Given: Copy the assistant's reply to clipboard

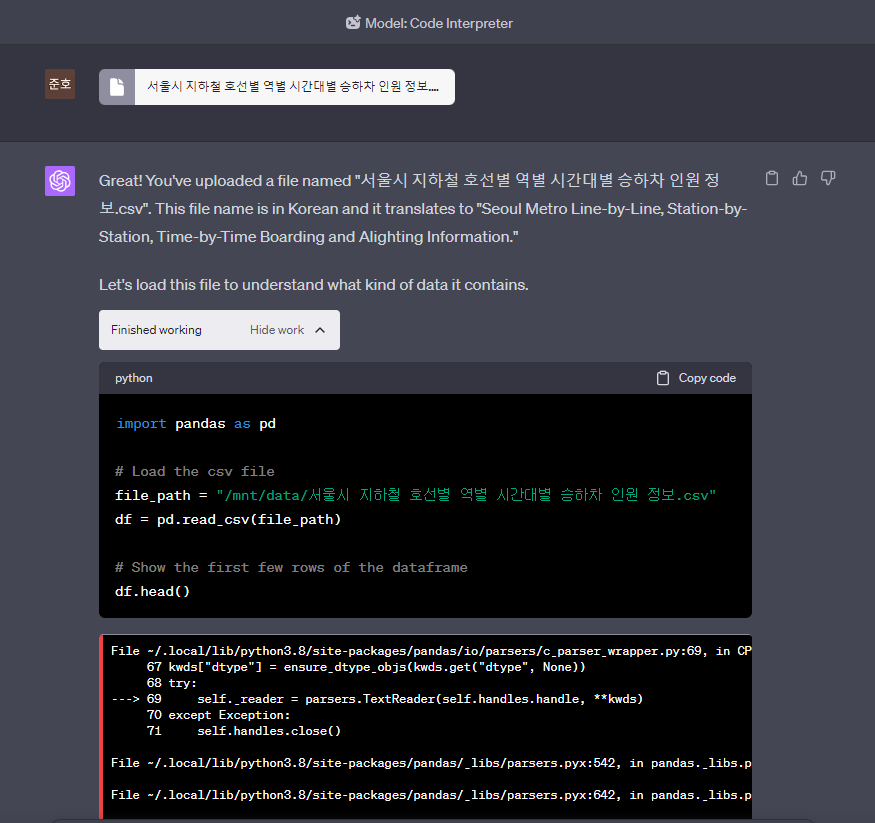Looking at the screenshot, I should point(771,177).
